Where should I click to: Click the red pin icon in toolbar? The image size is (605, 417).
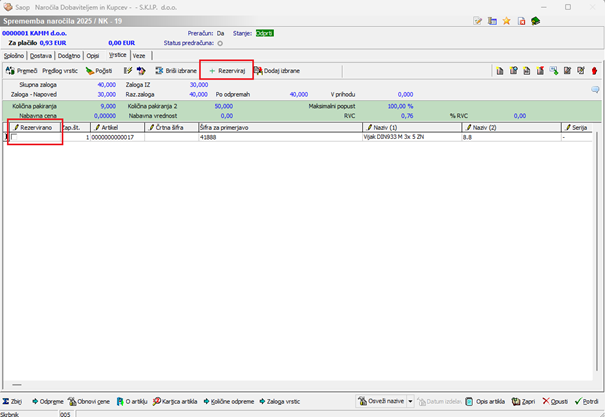(594, 71)
